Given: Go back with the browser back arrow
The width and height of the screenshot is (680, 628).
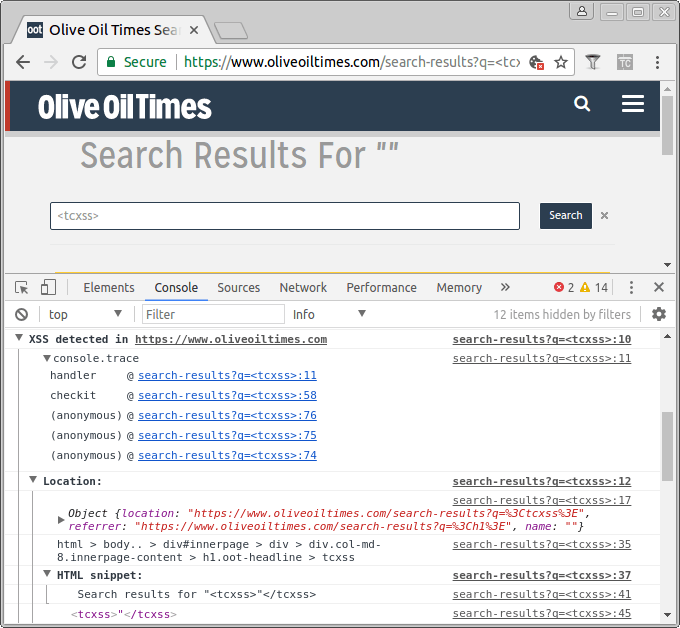Looking at the screenshot, I should [23, 62].
